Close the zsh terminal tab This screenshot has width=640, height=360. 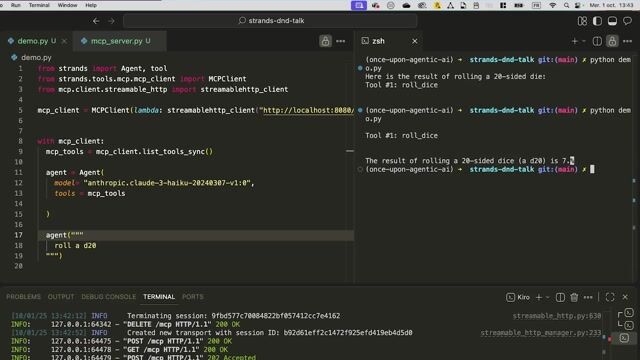click(415, 41)
